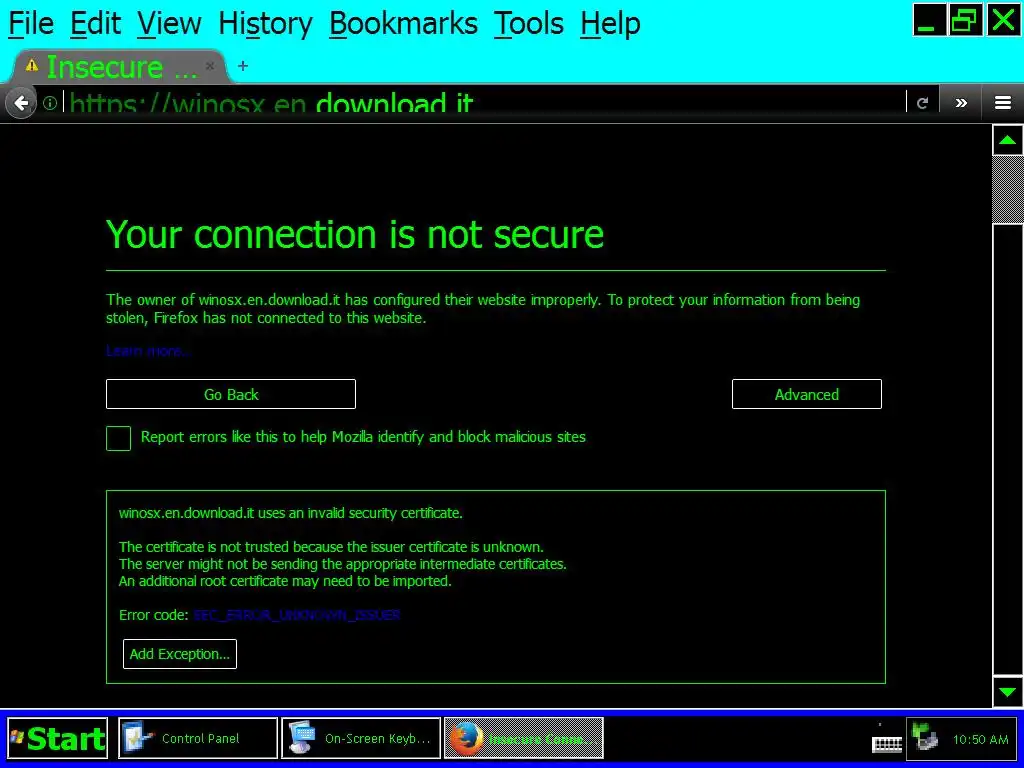
Task: Click the scrollbar down arrow
Action: pyautogui.click(x=1007, y=692)
